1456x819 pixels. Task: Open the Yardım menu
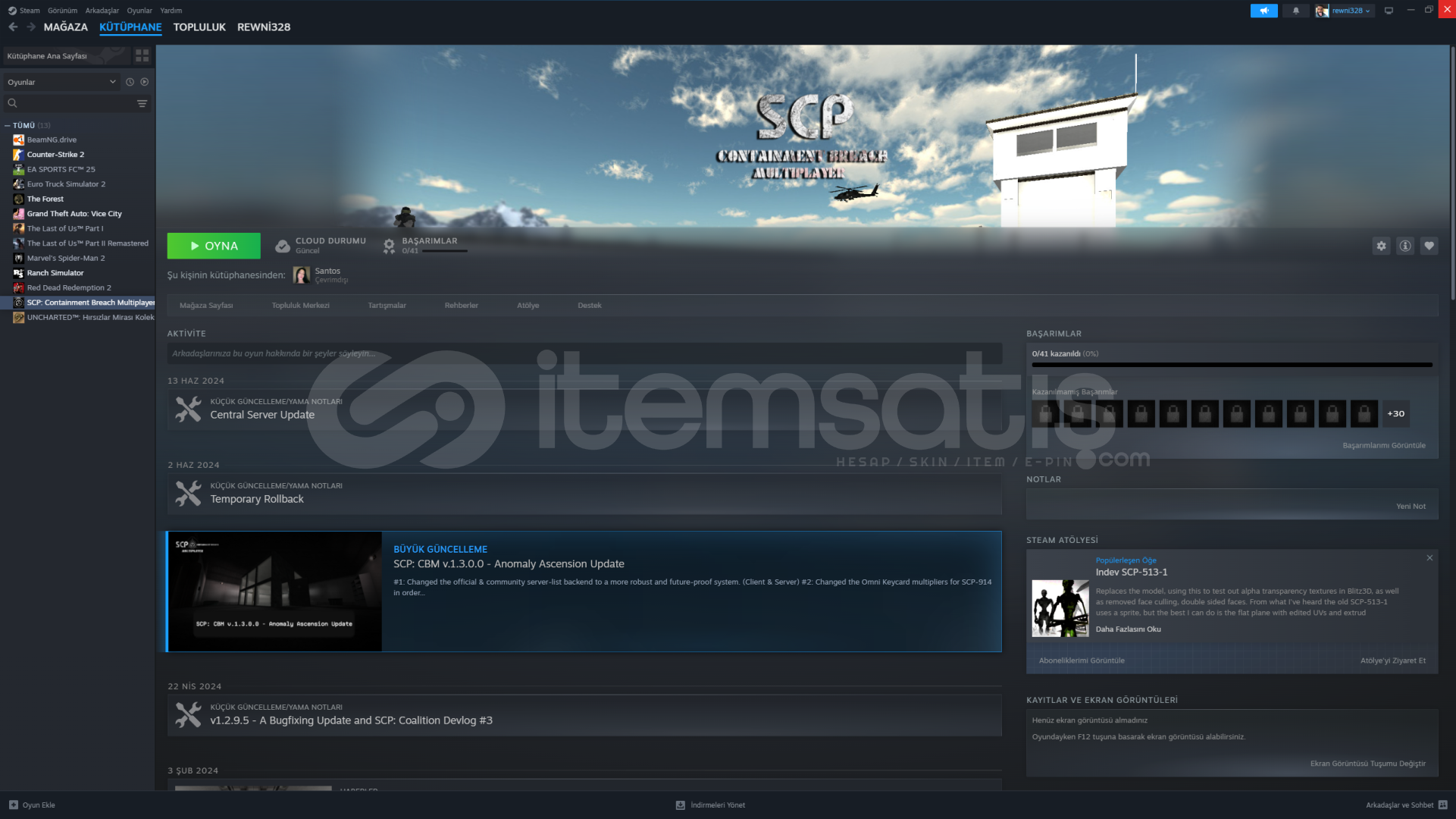(171, 11)
